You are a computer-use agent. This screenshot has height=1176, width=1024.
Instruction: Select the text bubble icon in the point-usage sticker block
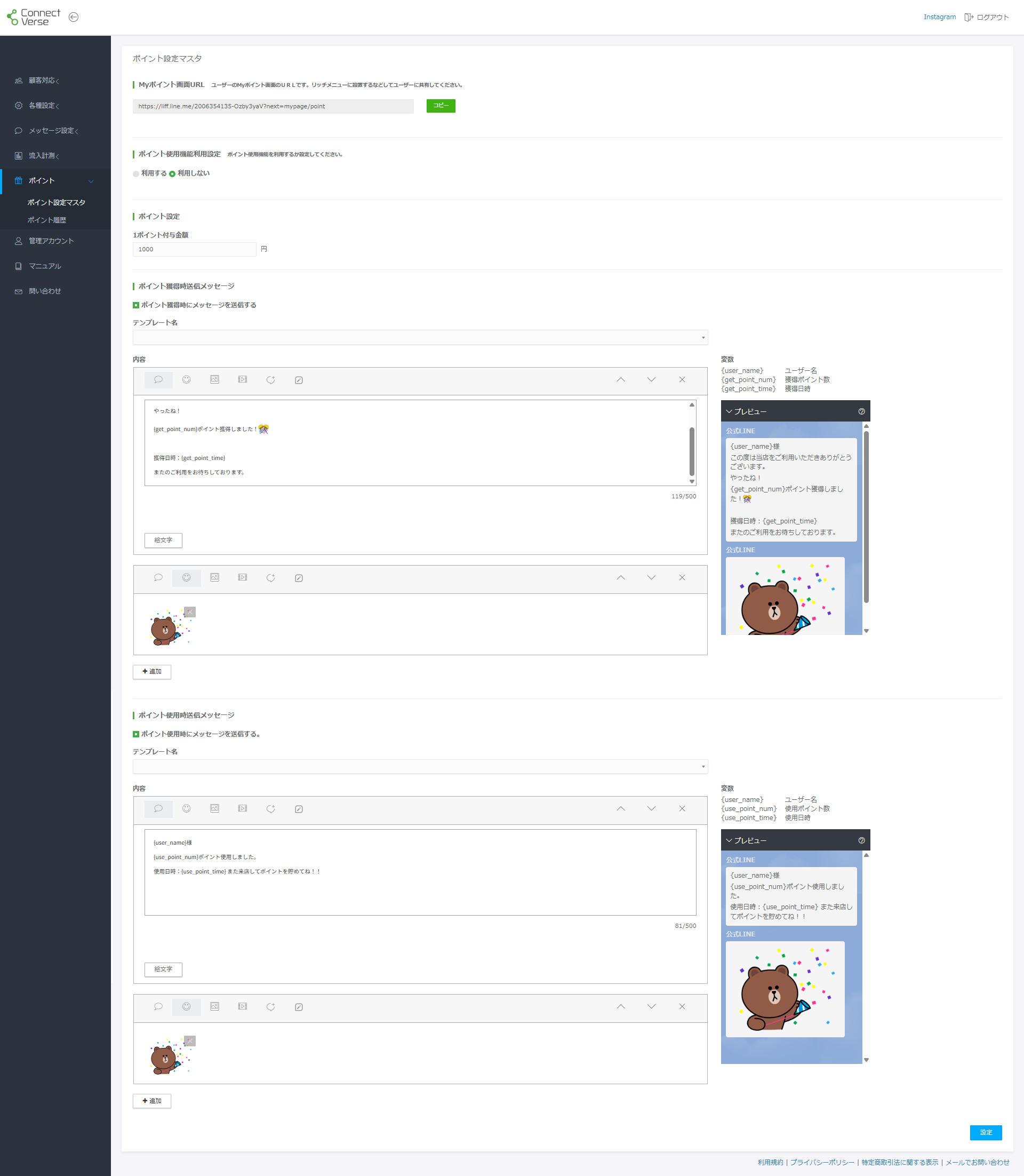tap(158, 1007)
